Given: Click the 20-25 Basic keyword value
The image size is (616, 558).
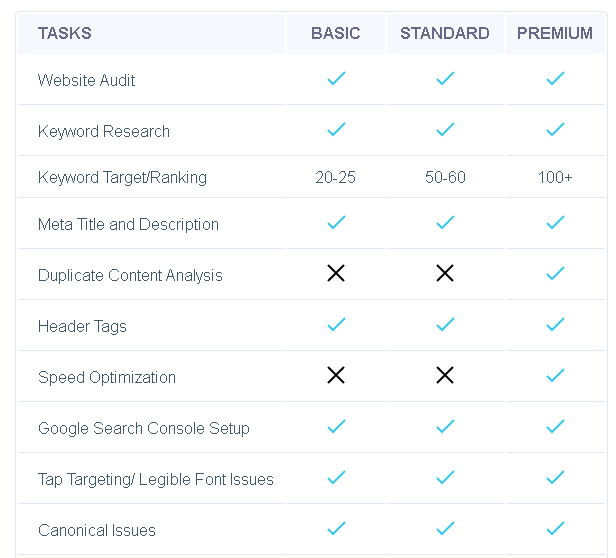Looking at the screenshot, I should click(336, 177).
